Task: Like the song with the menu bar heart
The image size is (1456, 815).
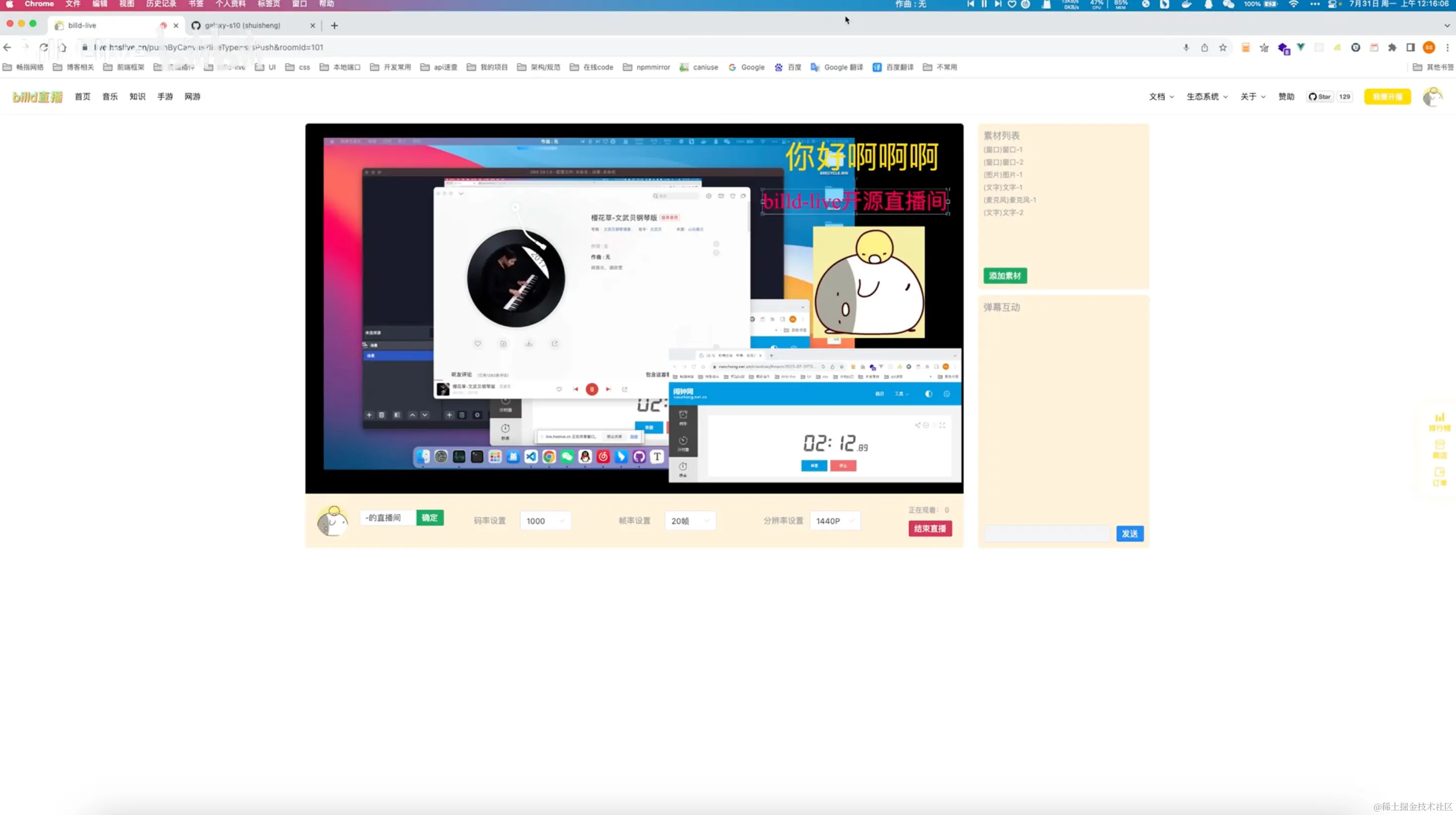Action: (x=1012, y=4)
